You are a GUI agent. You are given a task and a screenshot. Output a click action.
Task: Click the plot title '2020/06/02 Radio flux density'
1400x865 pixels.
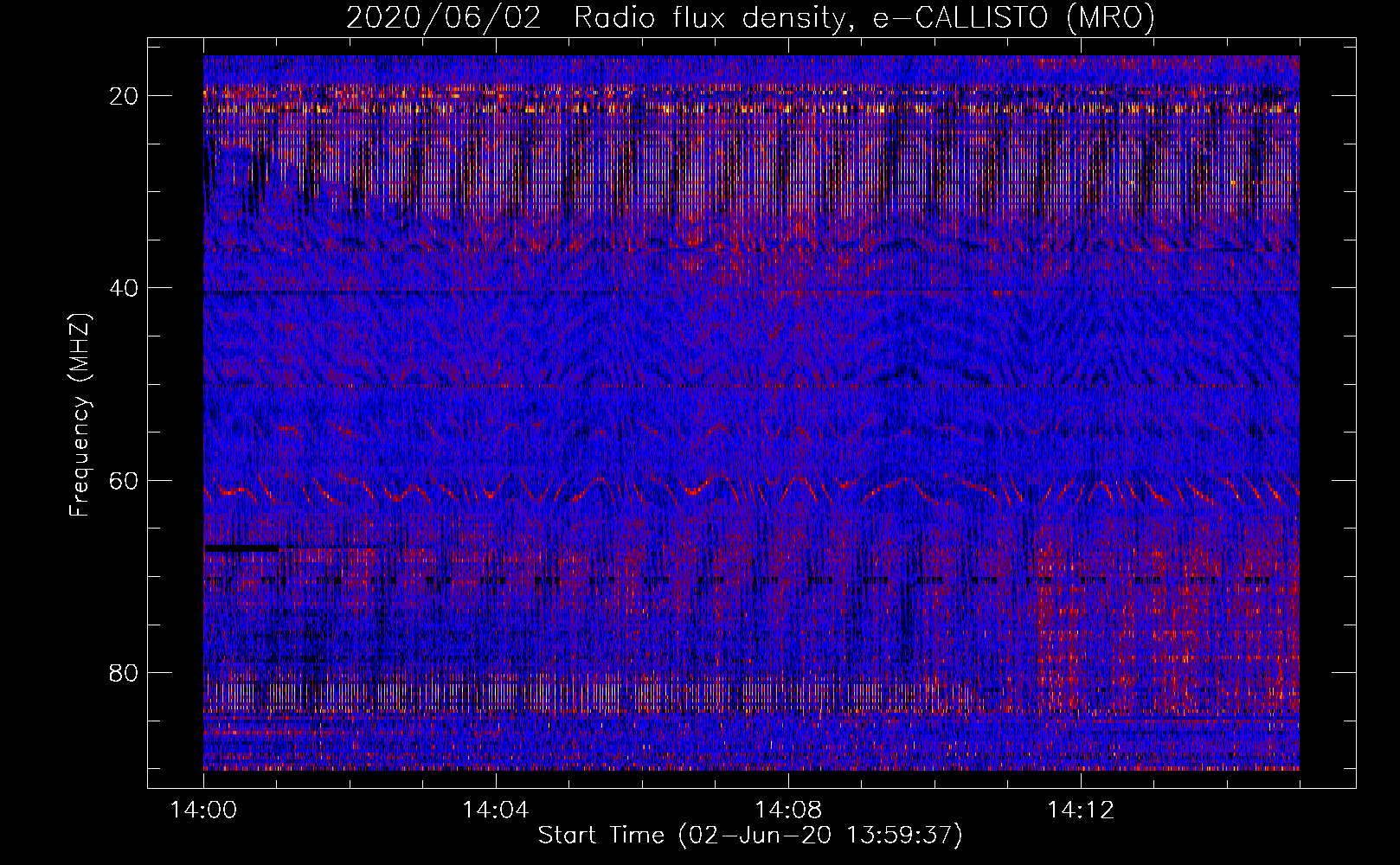pos(750,17)
